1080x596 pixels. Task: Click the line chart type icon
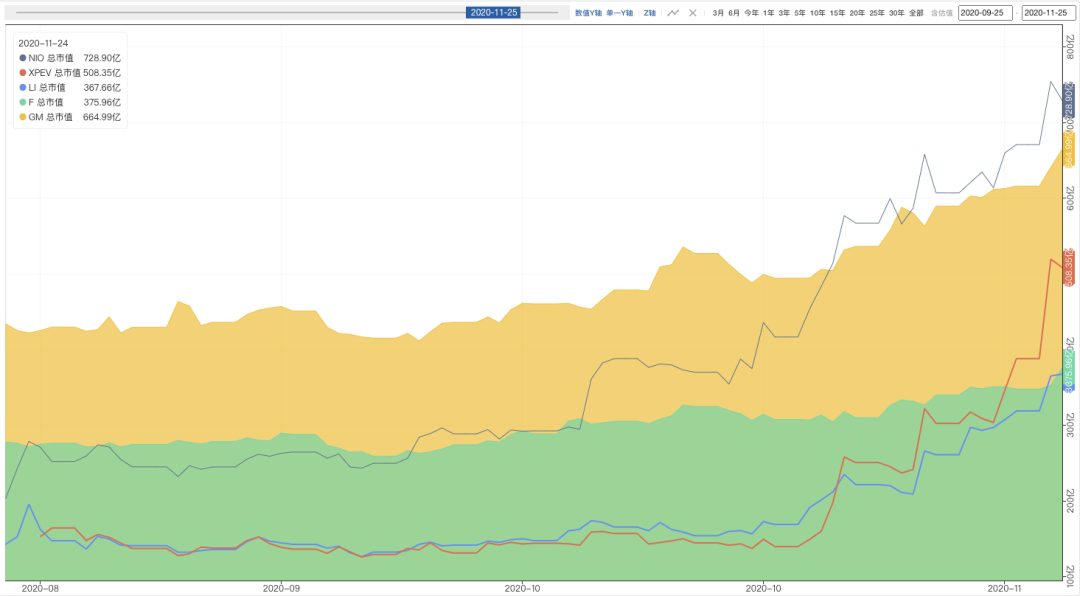[673, 13]
